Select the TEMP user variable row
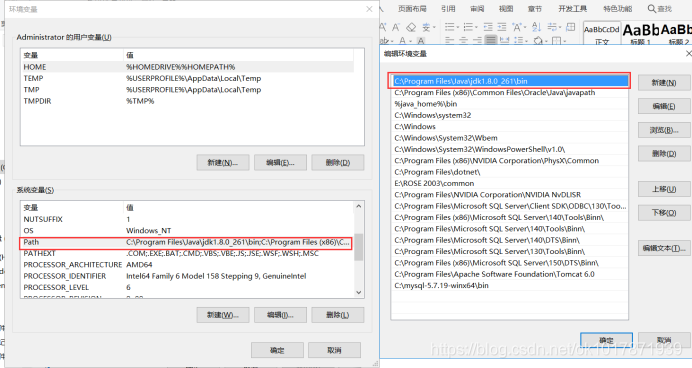The image size is (692, 368). pyautogui.click(x=187, y=78)
